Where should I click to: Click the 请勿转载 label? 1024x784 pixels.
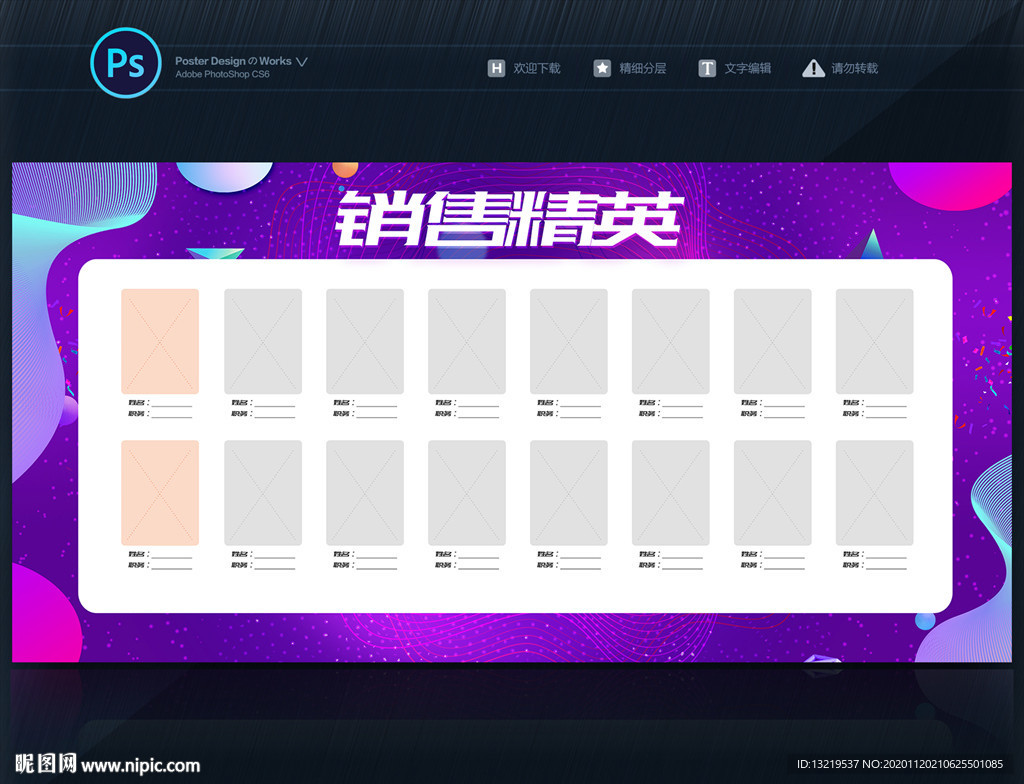[x=855, y=68]
